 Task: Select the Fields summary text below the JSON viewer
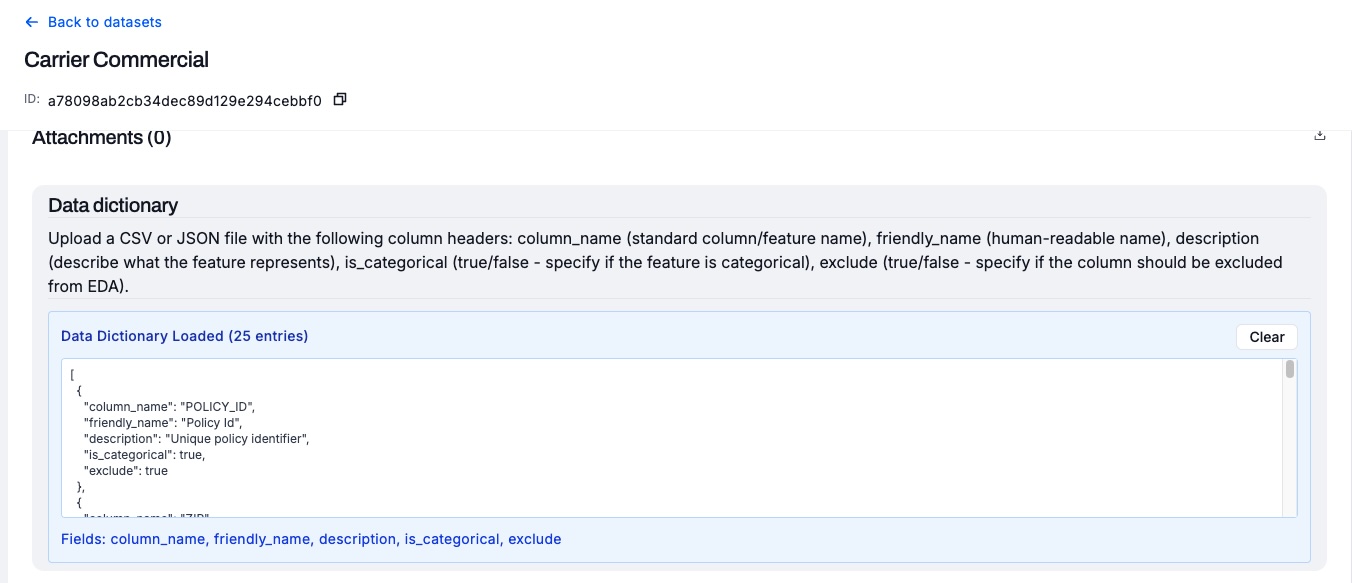coord(311,539)
